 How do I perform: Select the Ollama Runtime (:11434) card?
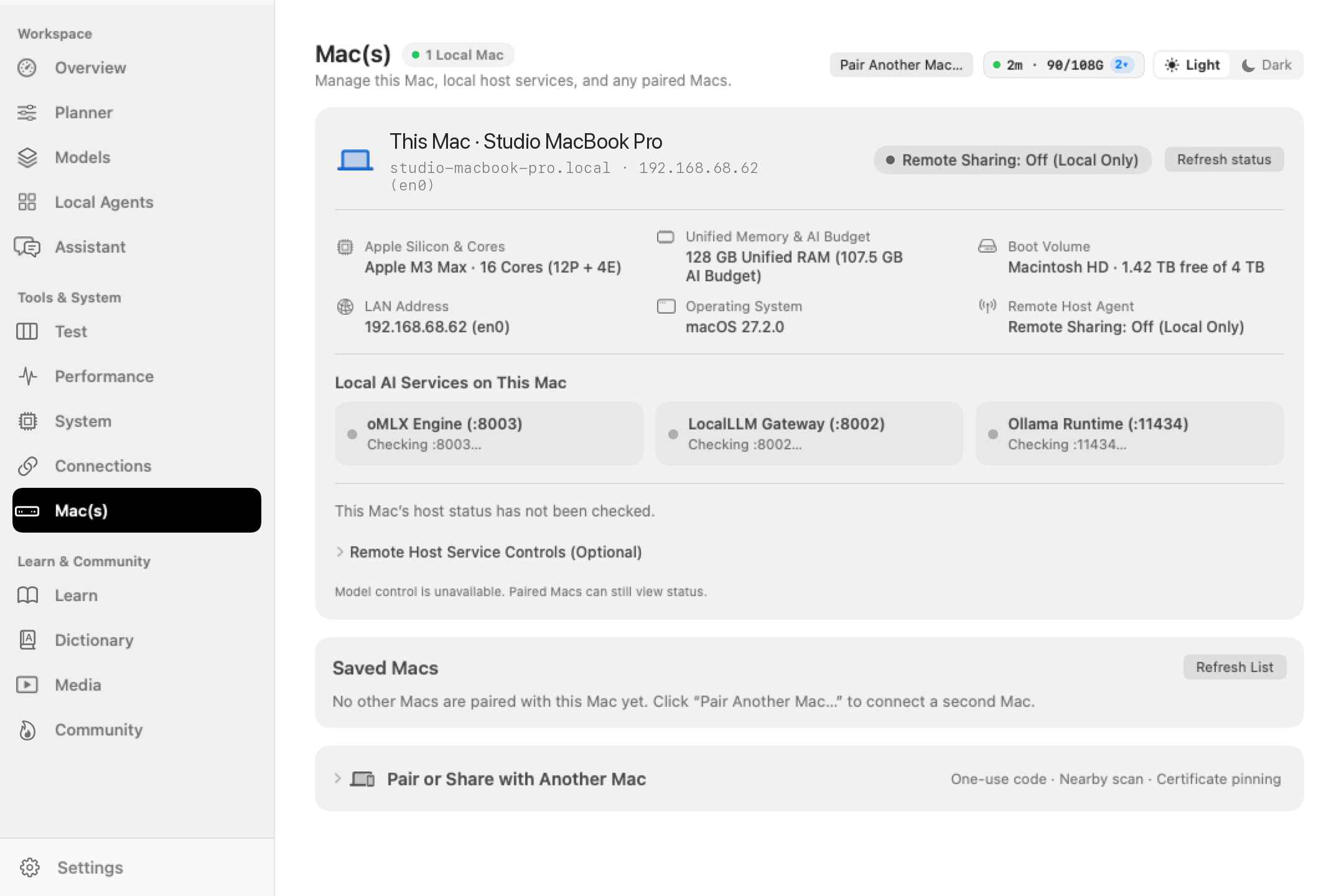1130,434
